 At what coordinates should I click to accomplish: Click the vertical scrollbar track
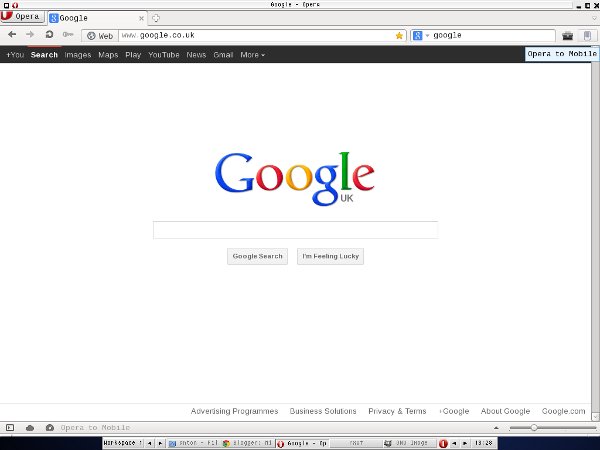point(595,237)
